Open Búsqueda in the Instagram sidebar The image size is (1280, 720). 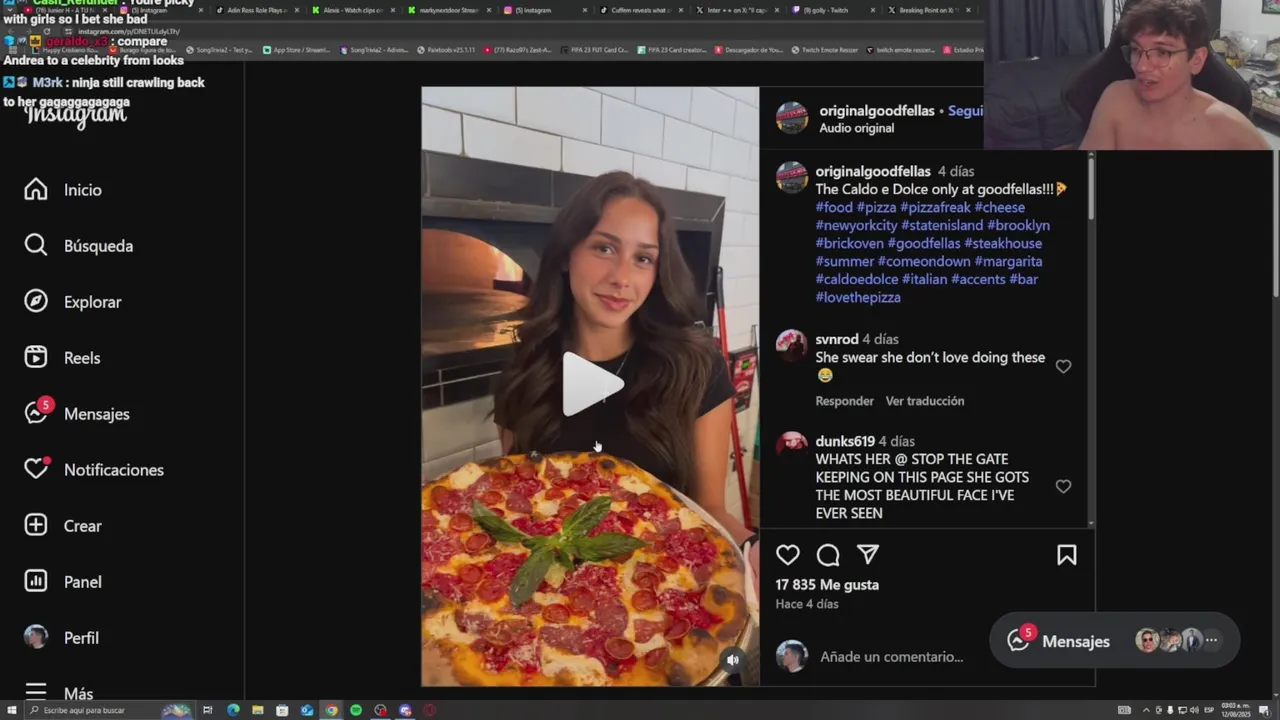(78, 246)
